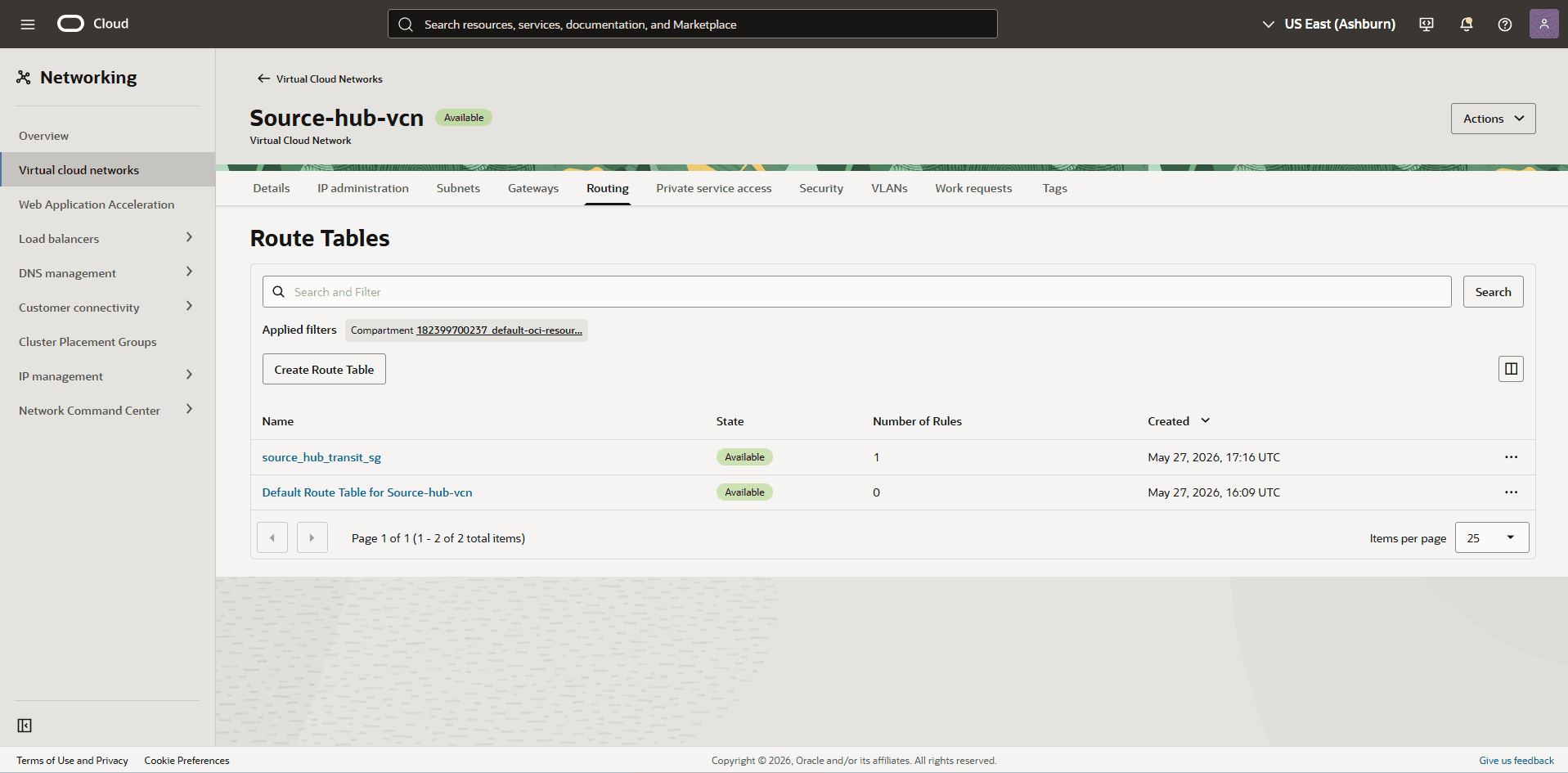Click the State column header
1568x773 pixels.
click(x=730, y=421)
